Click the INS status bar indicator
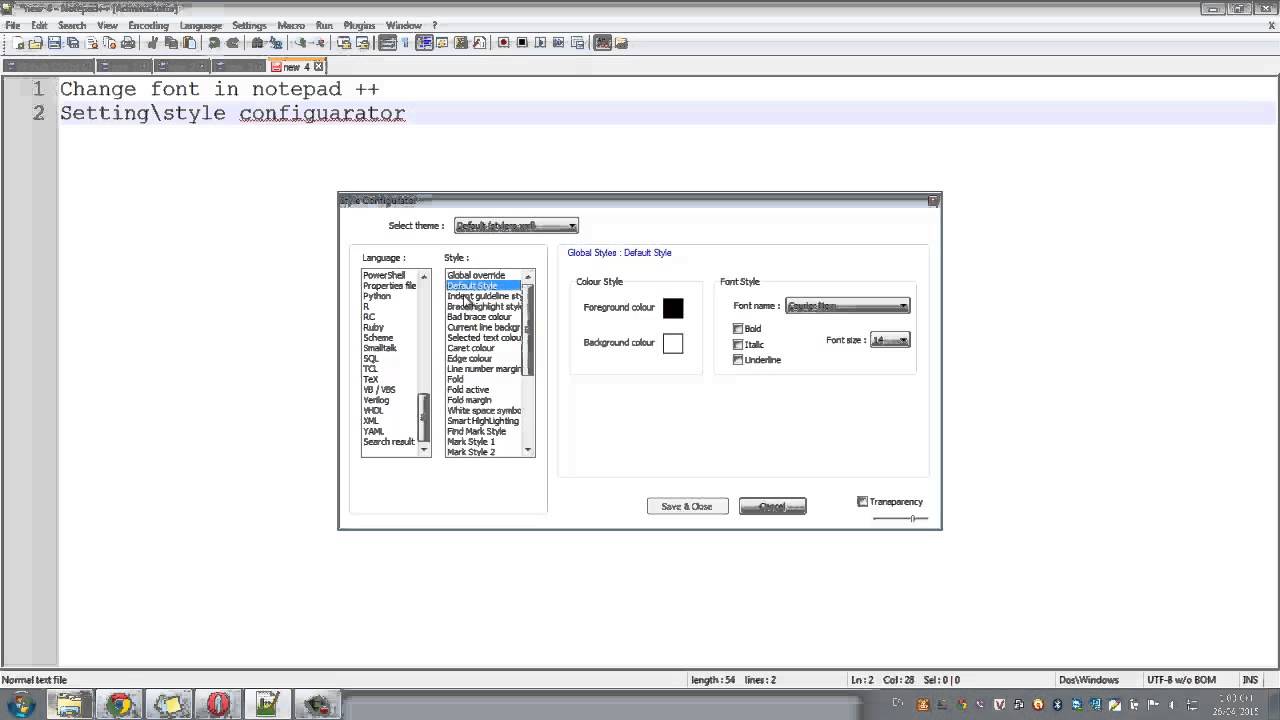The width and height of the screenshot is (1280, 720). tap(1250, 680)
